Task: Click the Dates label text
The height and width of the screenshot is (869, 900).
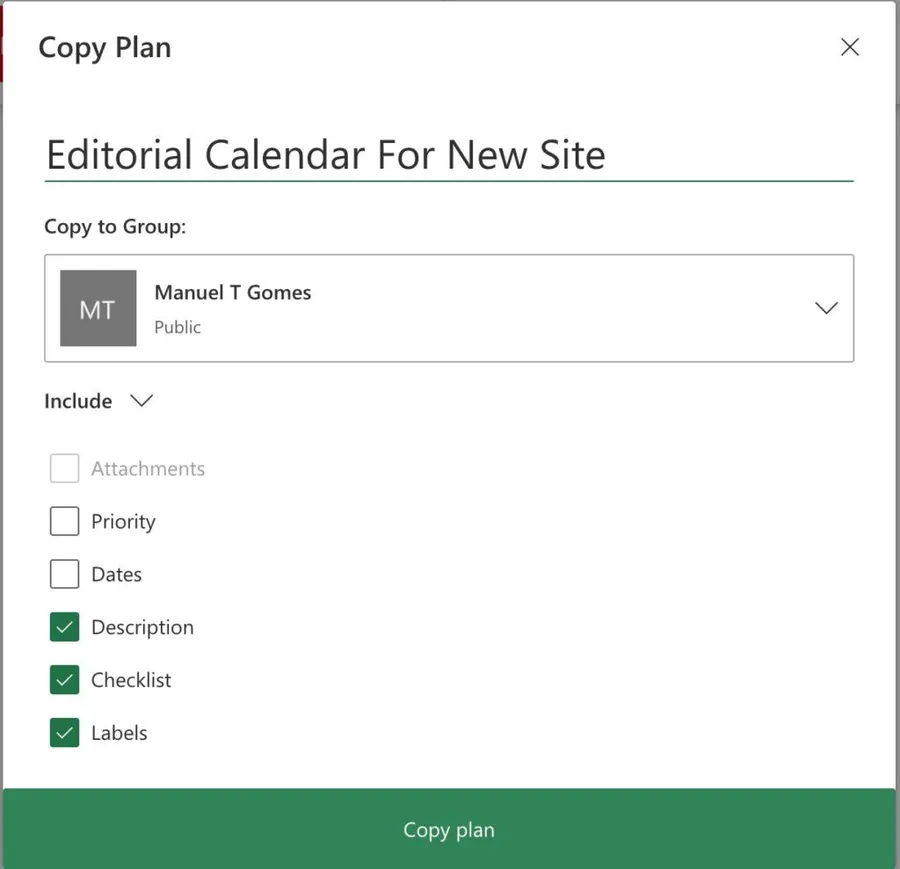Action: (116, 575)
